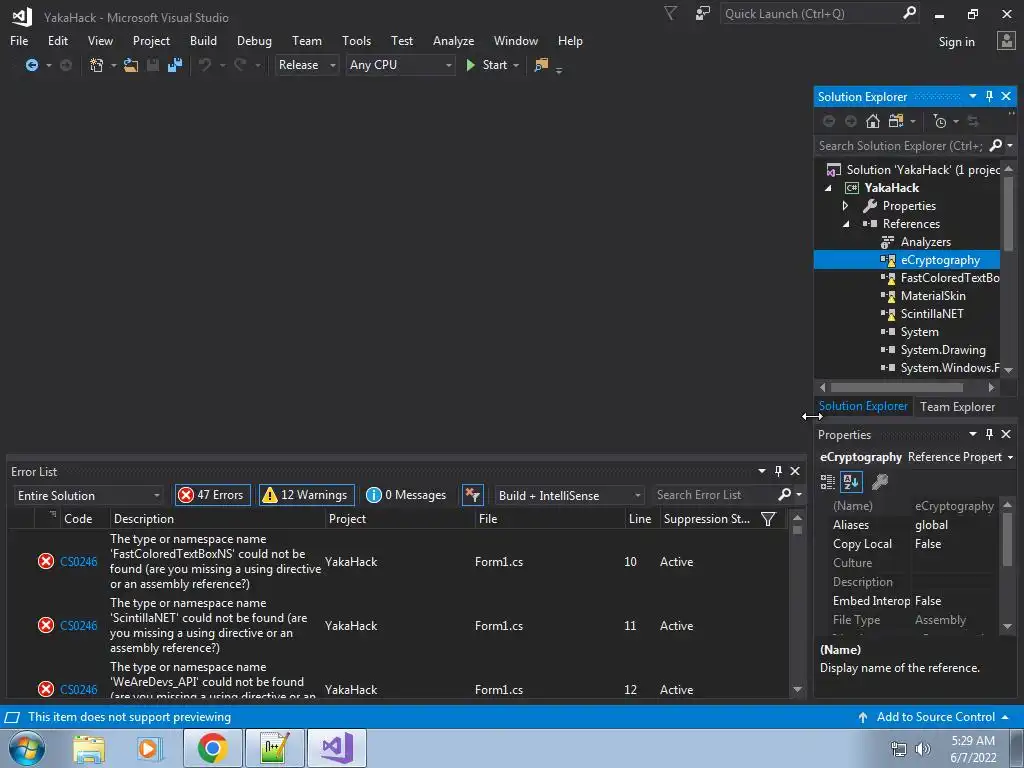Switch to the Solution Explorer tab
1024x768 pixels.
(x=863, y=406)
